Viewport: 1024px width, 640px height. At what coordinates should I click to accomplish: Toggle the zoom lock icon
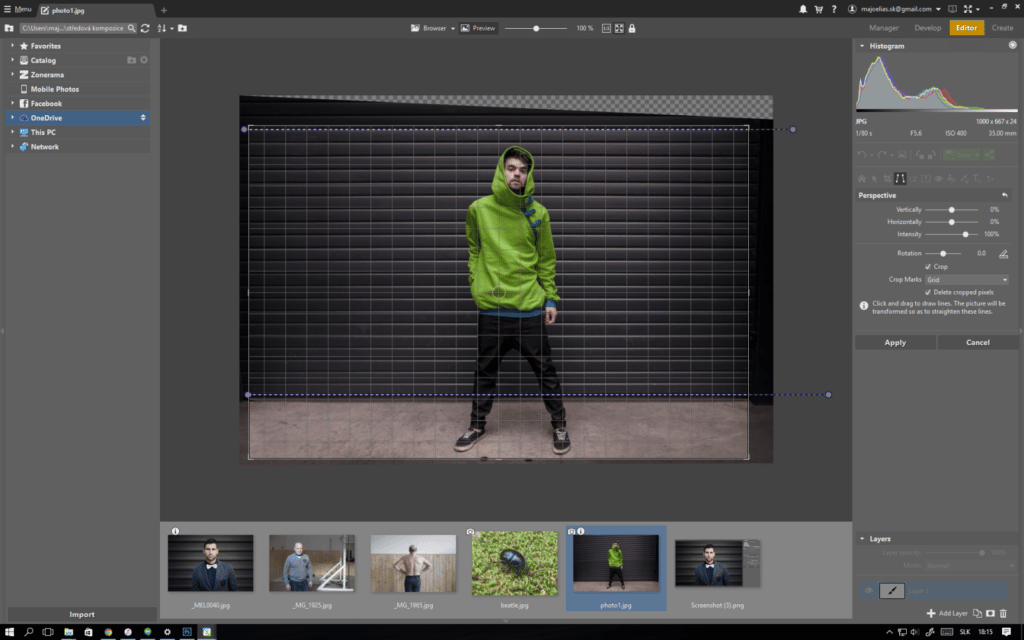point(632,28)
